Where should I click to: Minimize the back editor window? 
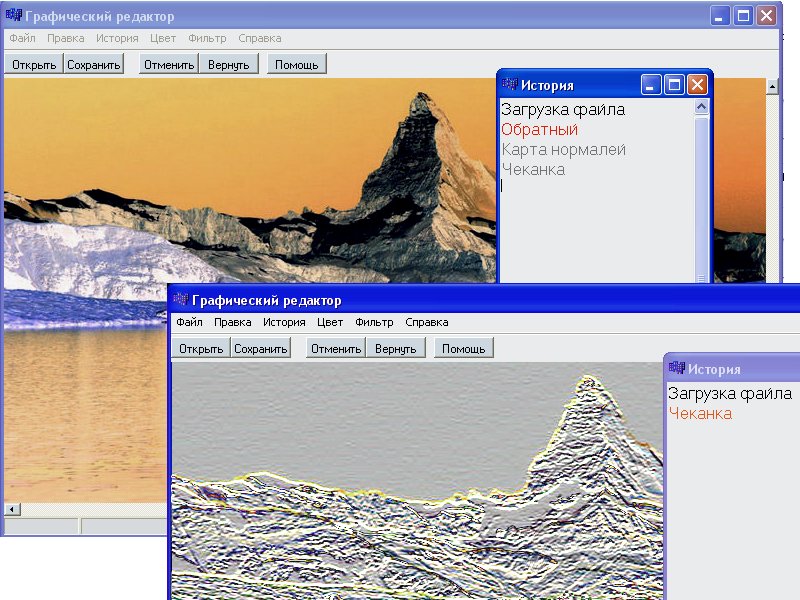[x=719, y=16]
